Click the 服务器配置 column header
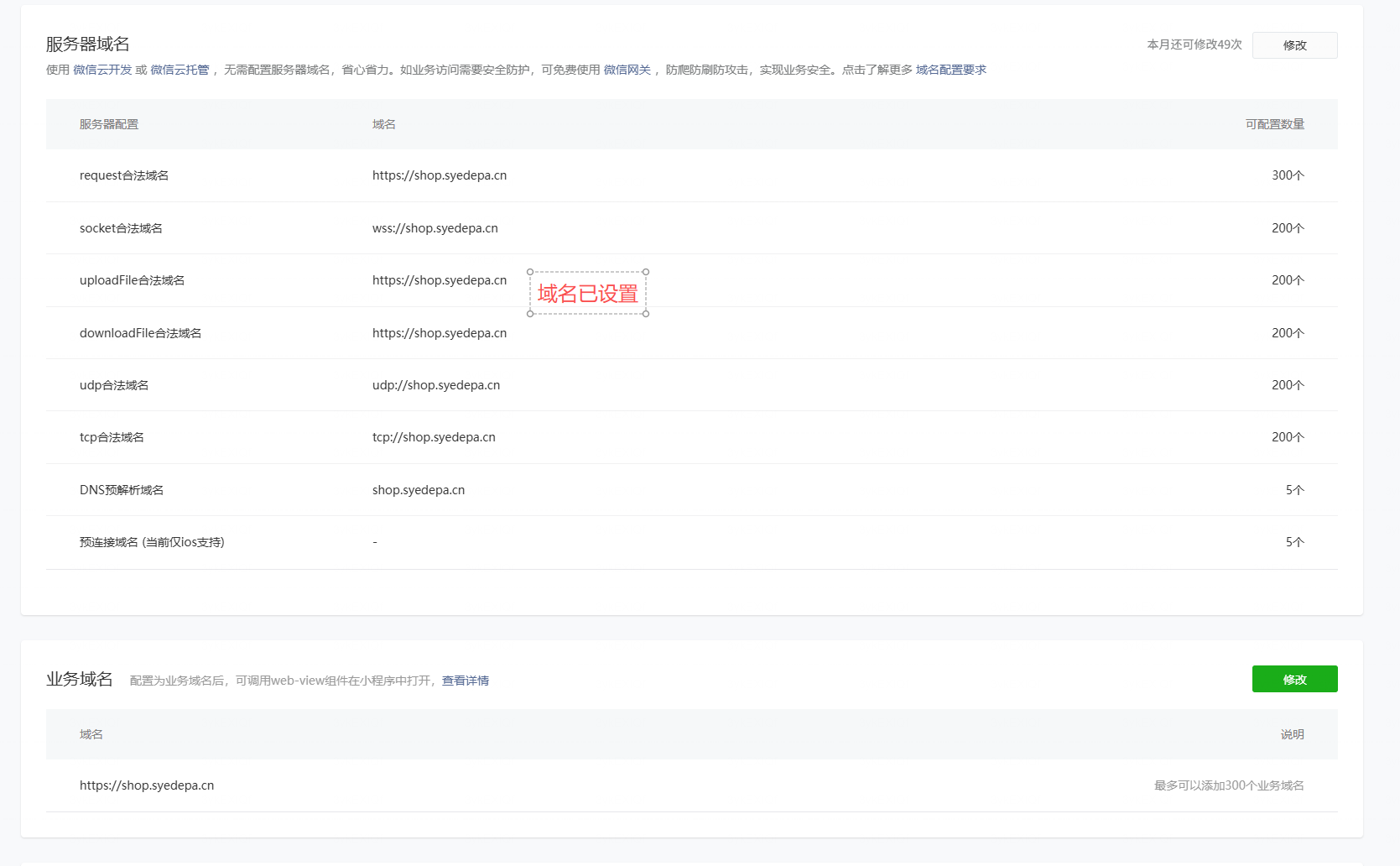 point(109,124)
